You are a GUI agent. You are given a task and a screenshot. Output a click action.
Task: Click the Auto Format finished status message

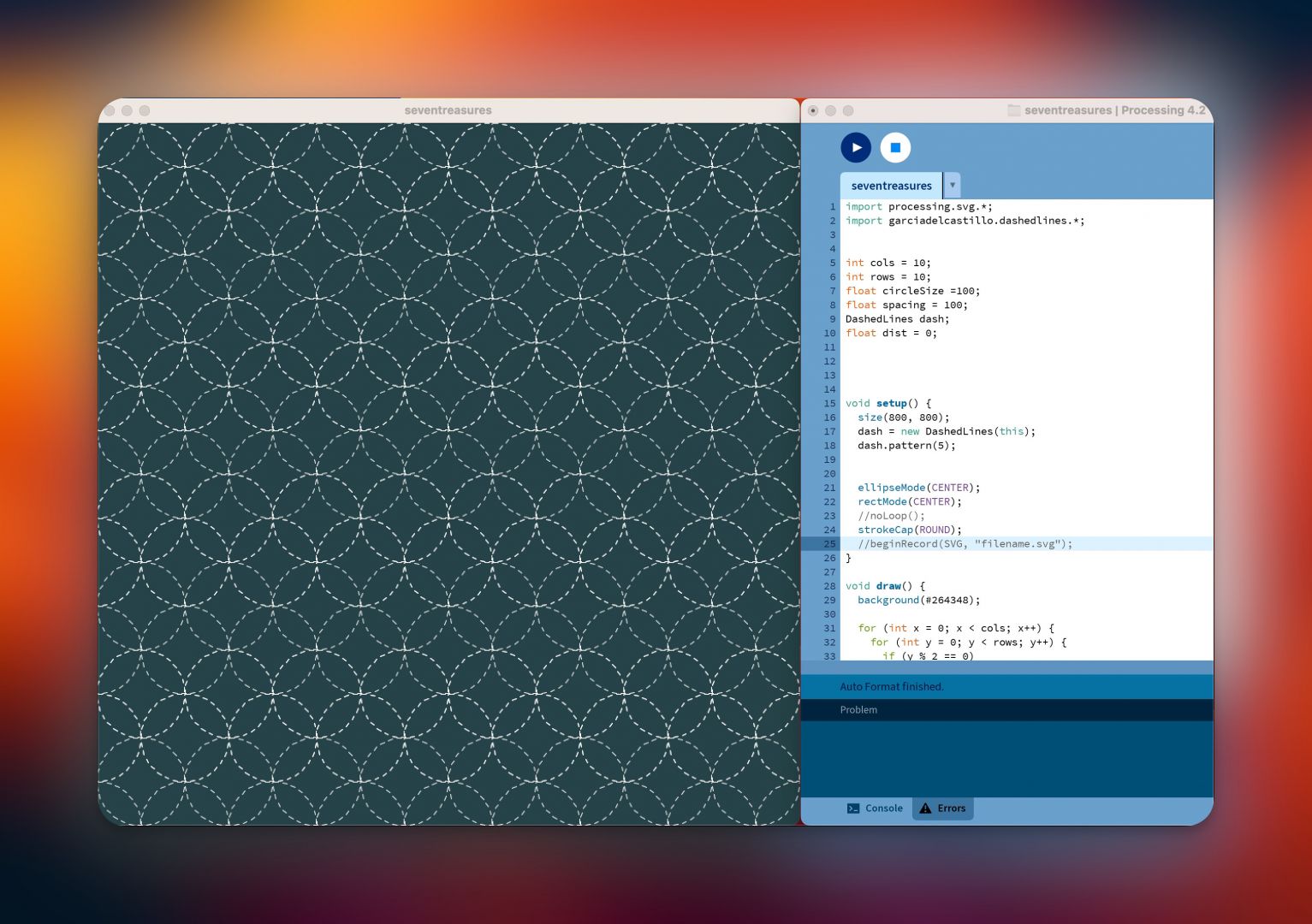pos(891,687)
